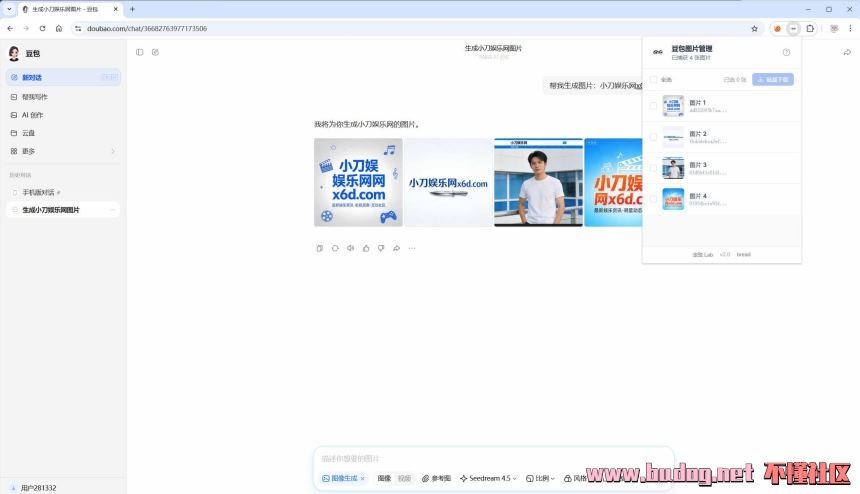Screen dimensions: 860x494
Task: Open 云盘 in the sidebar
Action: point(63,133)
